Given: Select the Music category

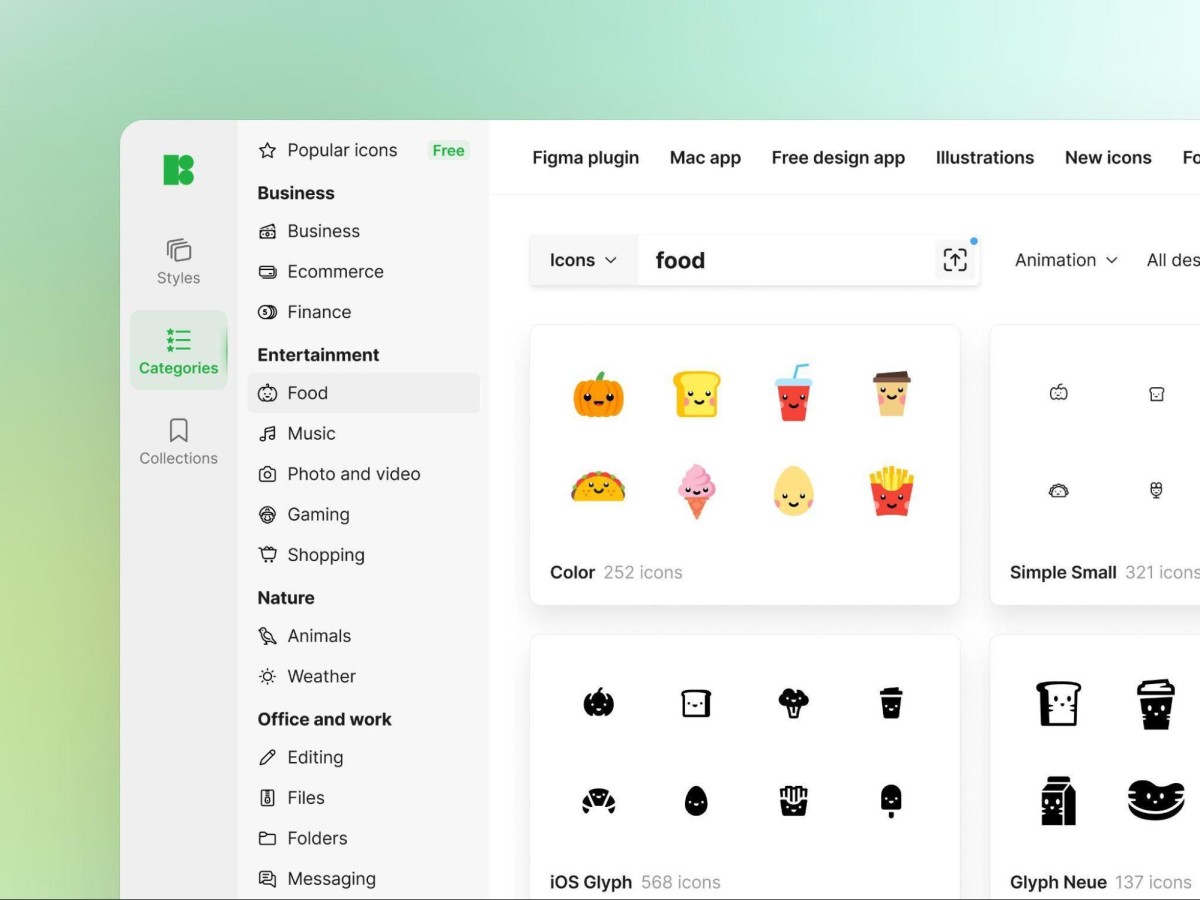Looking at the screenshot, I should 311,433.
